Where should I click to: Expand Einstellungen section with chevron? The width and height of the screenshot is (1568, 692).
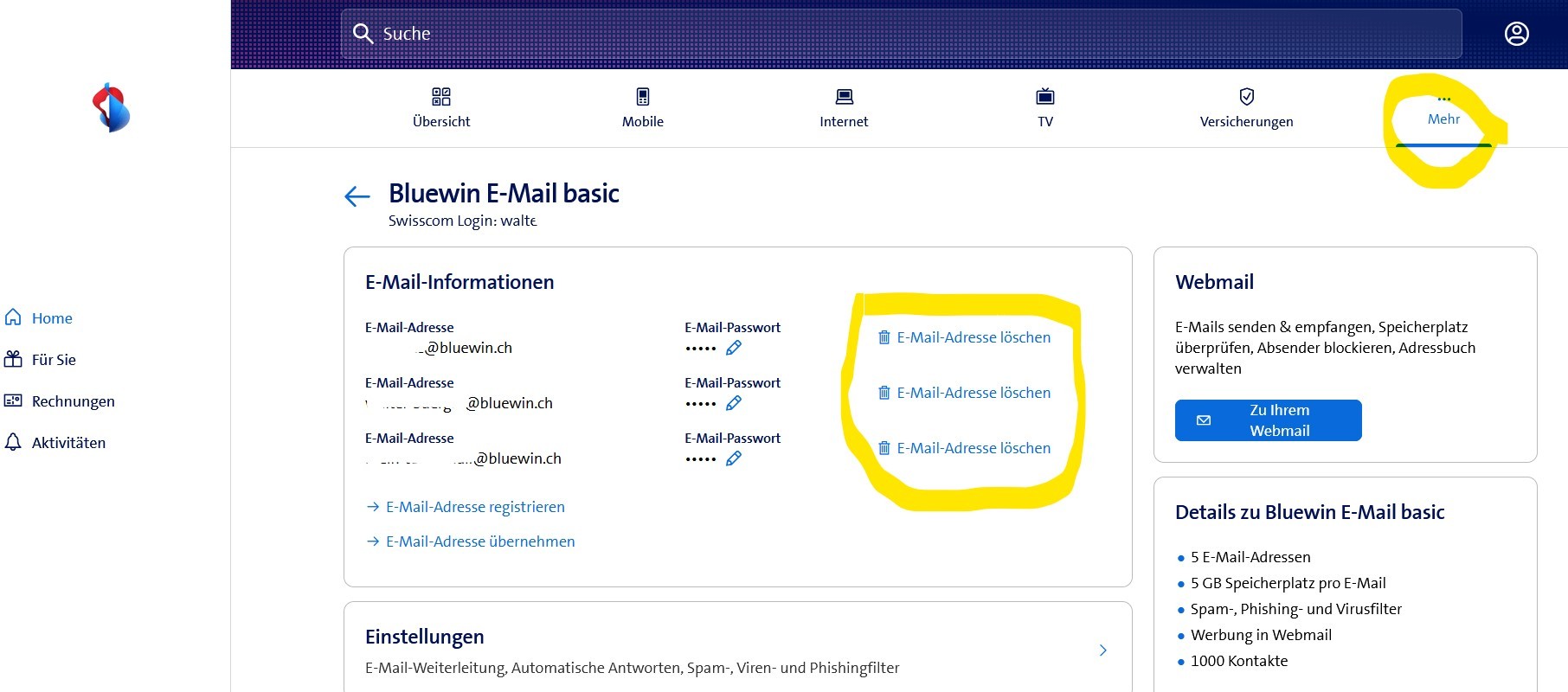click(1102, 650)
